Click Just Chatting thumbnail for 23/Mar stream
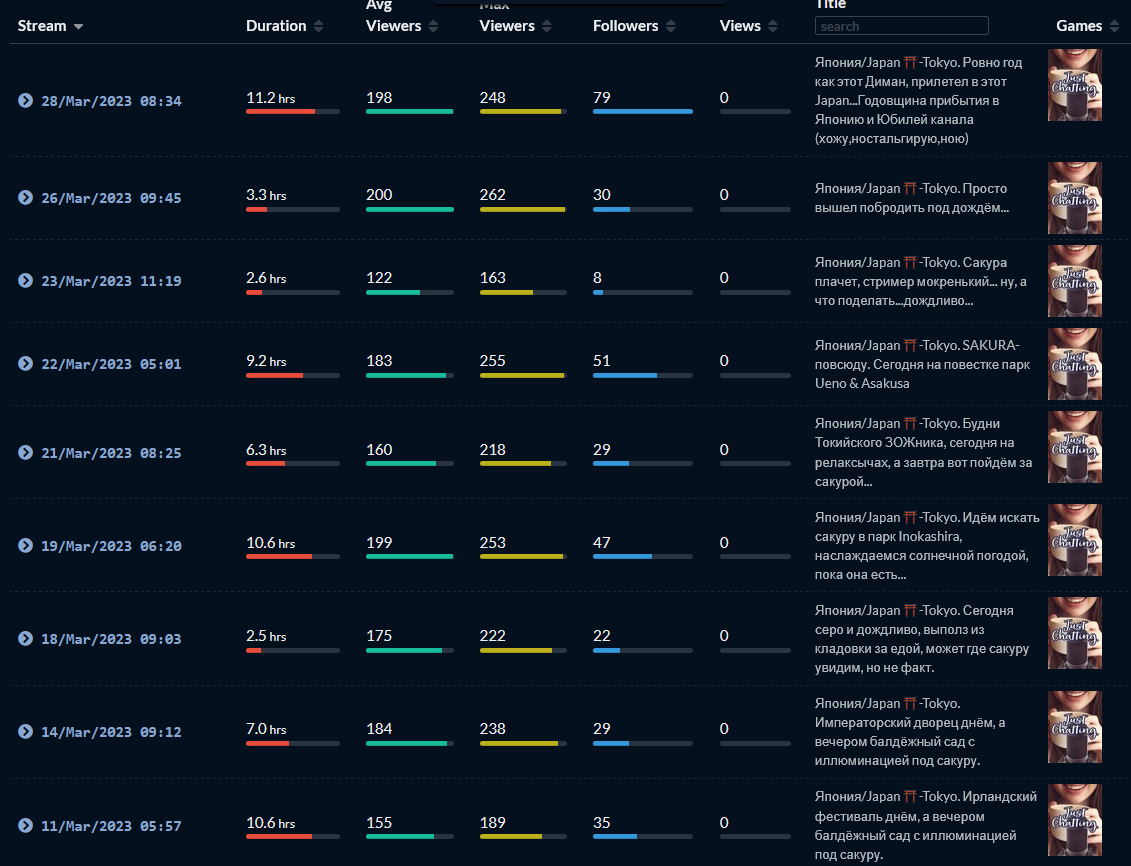Screen dimensions: 1131x866 coord(1075,280)
